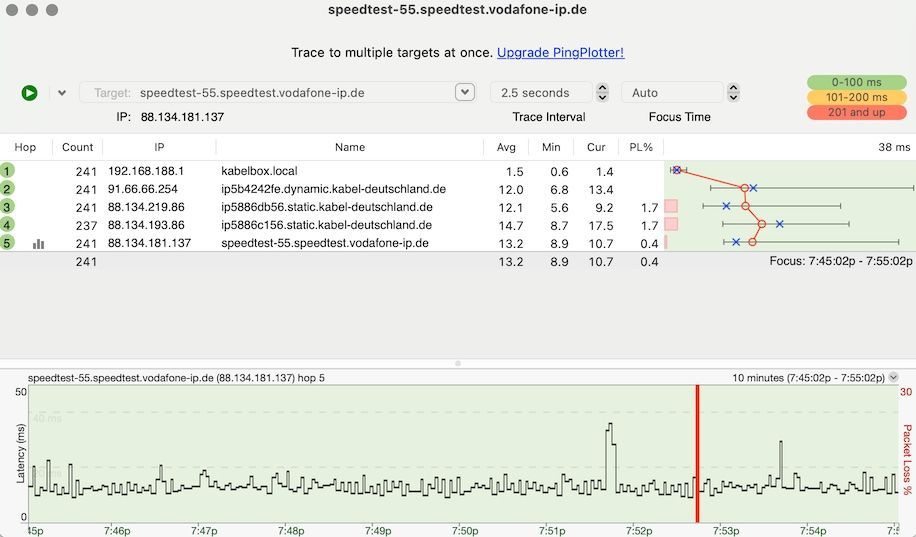The height and width of the screenshot is (537, 916).
Task: Click the green 0-100 ms legend swatch
Action: [x=857, y=82]
